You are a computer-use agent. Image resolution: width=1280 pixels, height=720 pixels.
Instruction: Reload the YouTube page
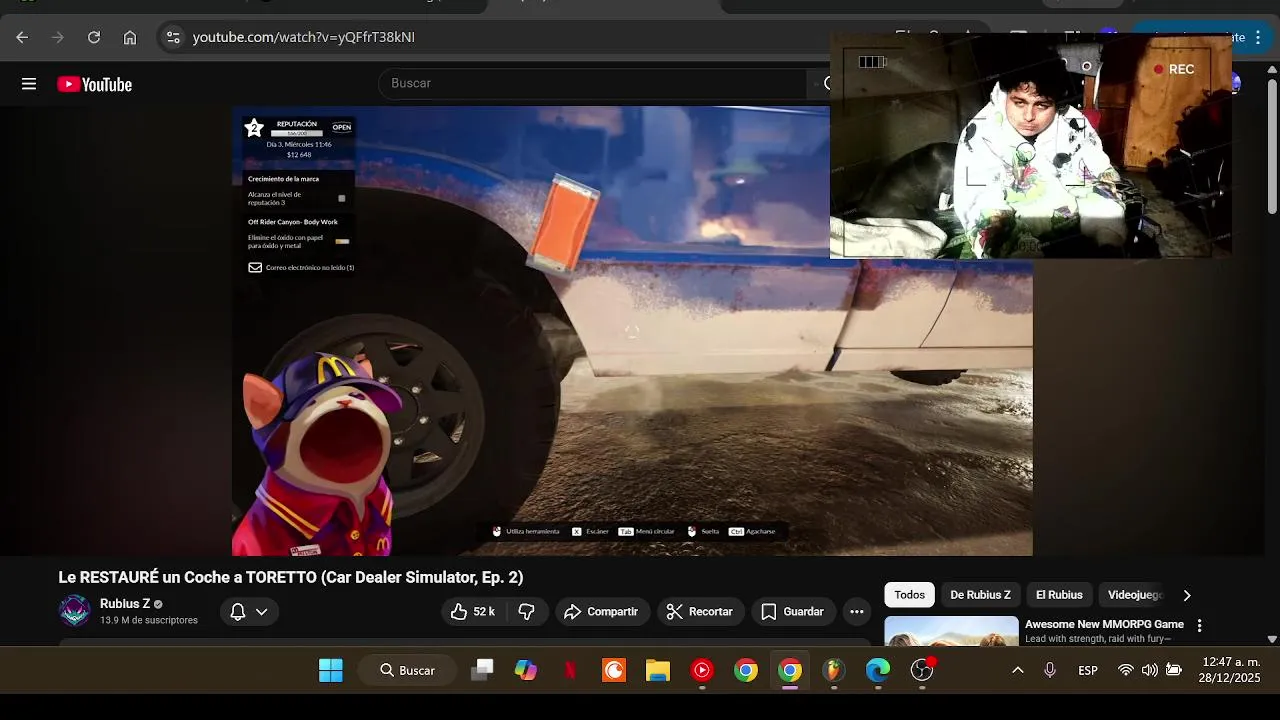[x=94, y=37]
